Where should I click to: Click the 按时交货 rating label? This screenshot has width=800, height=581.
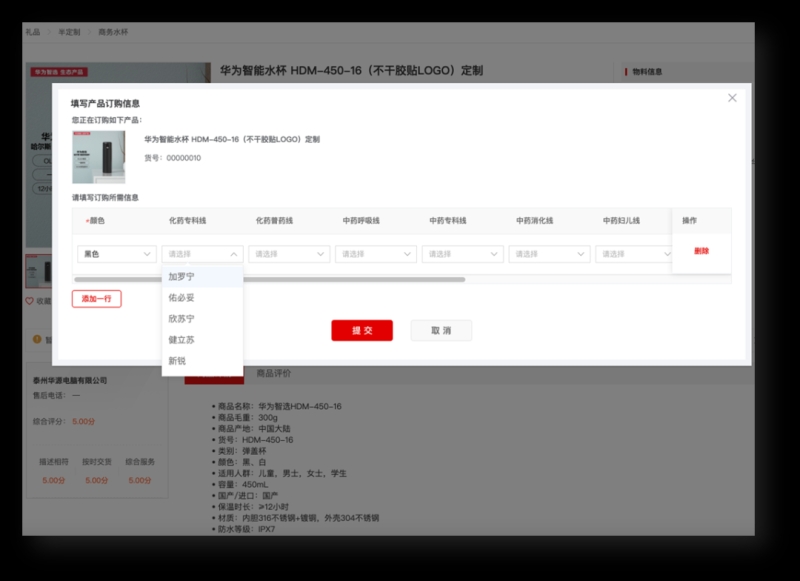96,462
